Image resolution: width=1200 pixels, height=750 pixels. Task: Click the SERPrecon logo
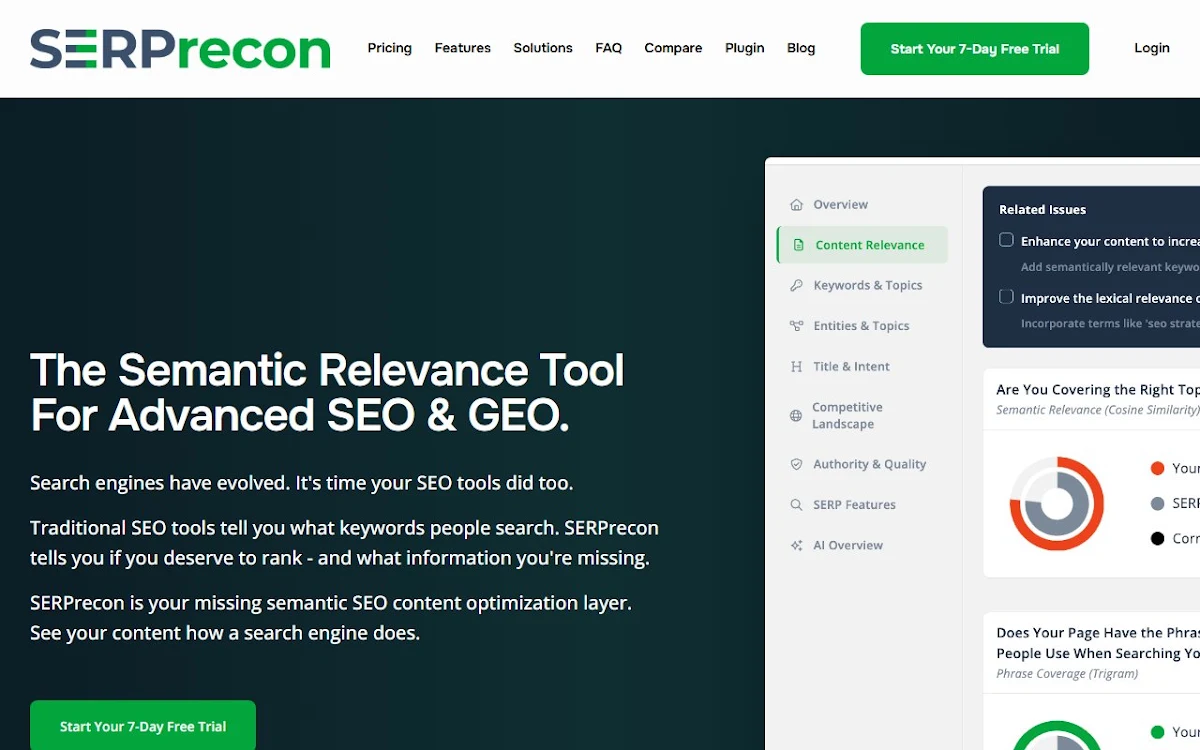point(180,49)
